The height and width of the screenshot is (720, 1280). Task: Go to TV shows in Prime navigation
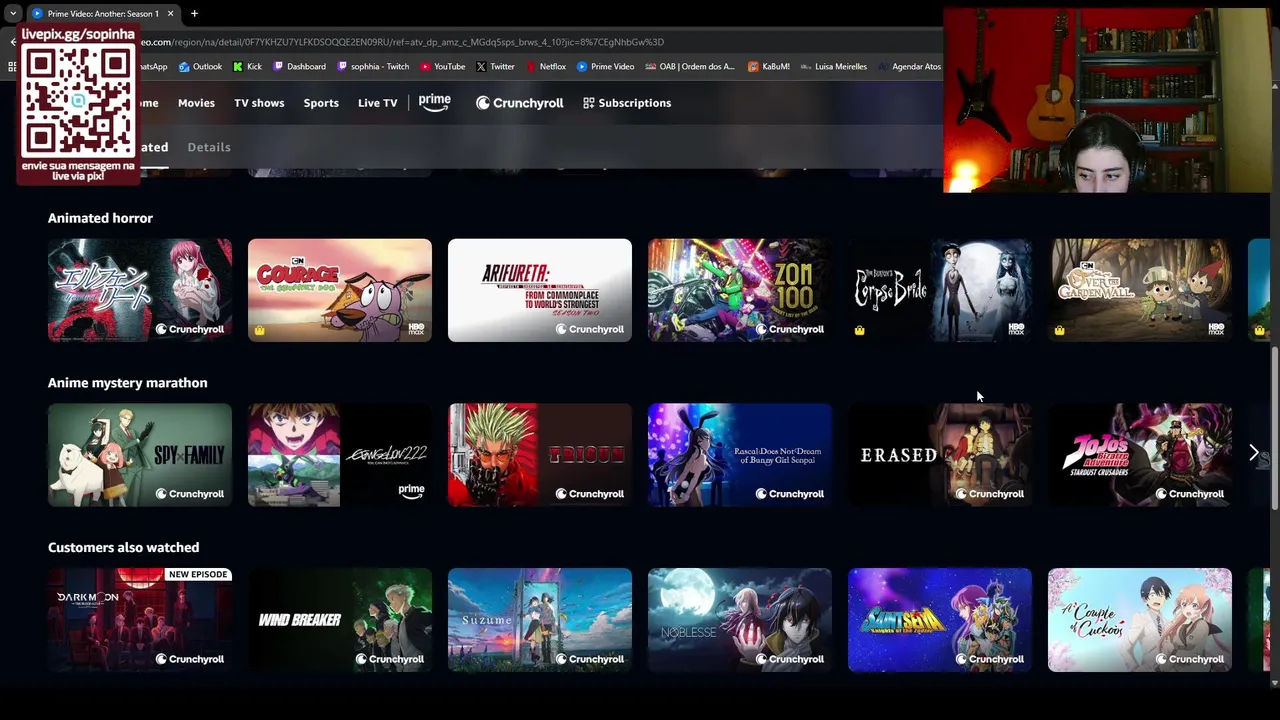coord(259,103)
